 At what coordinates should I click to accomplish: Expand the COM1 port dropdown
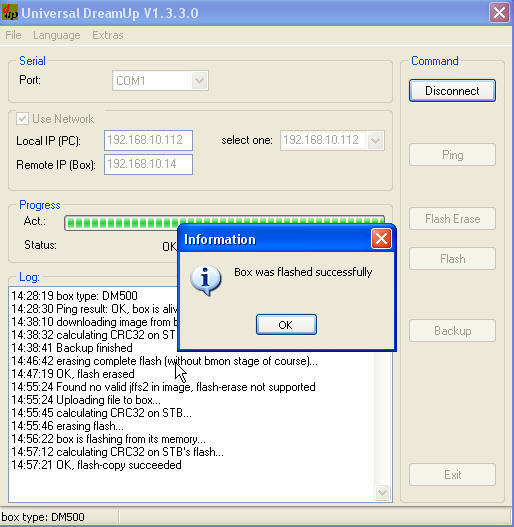199,81
